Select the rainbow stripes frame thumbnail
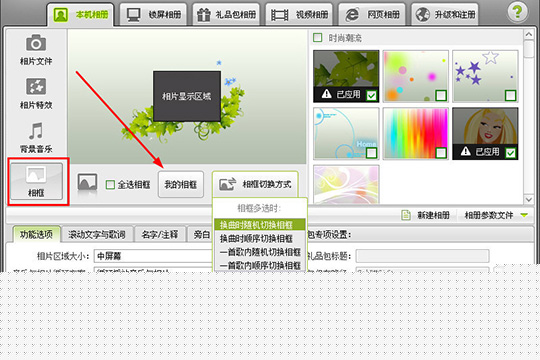540x360 pixels. (416, 133)
